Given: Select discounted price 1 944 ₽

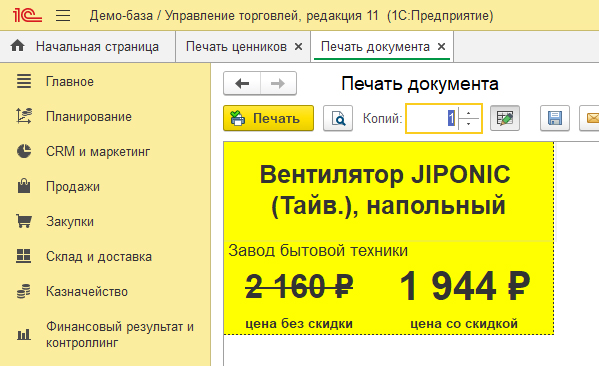Looking at the screenshot, I should coord(465,286).
